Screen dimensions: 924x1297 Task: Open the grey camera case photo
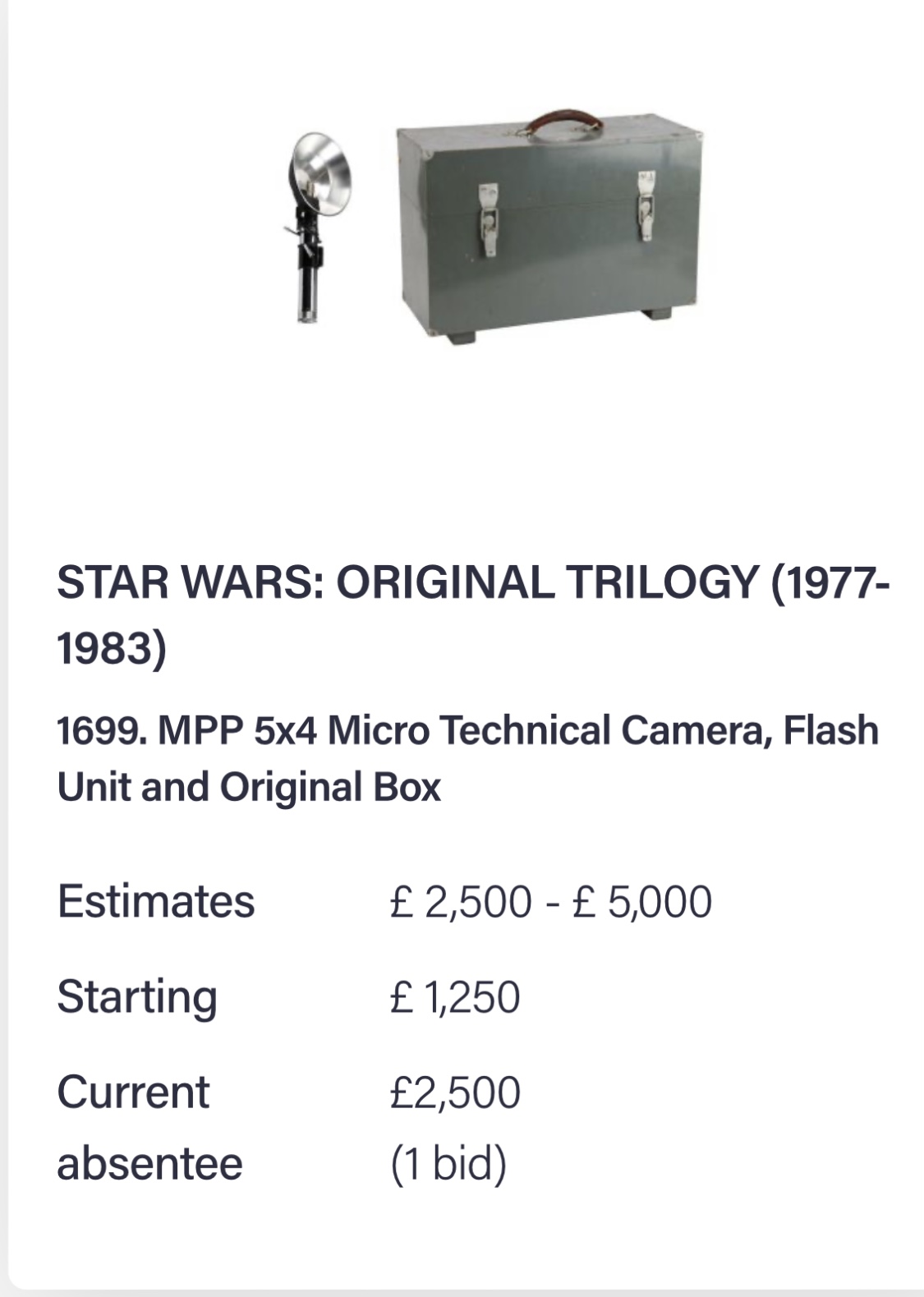pos(549,228)
